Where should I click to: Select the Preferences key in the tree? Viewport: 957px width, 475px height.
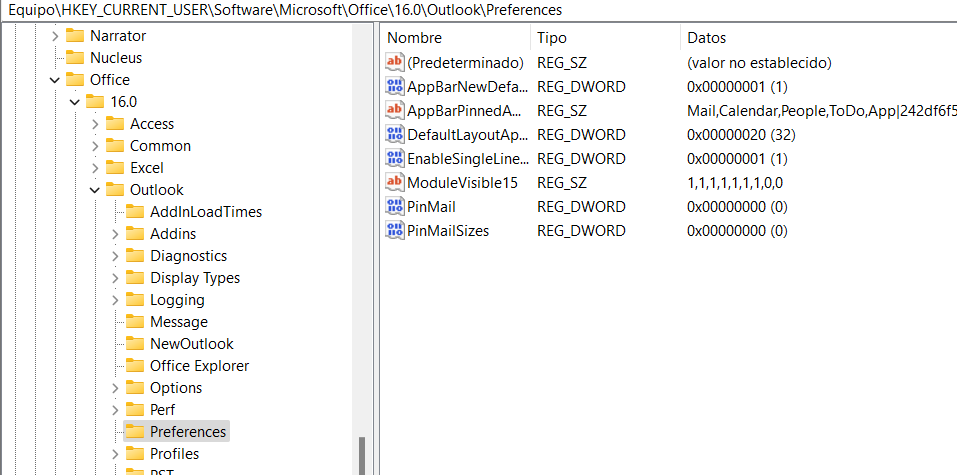coord(188,432)
